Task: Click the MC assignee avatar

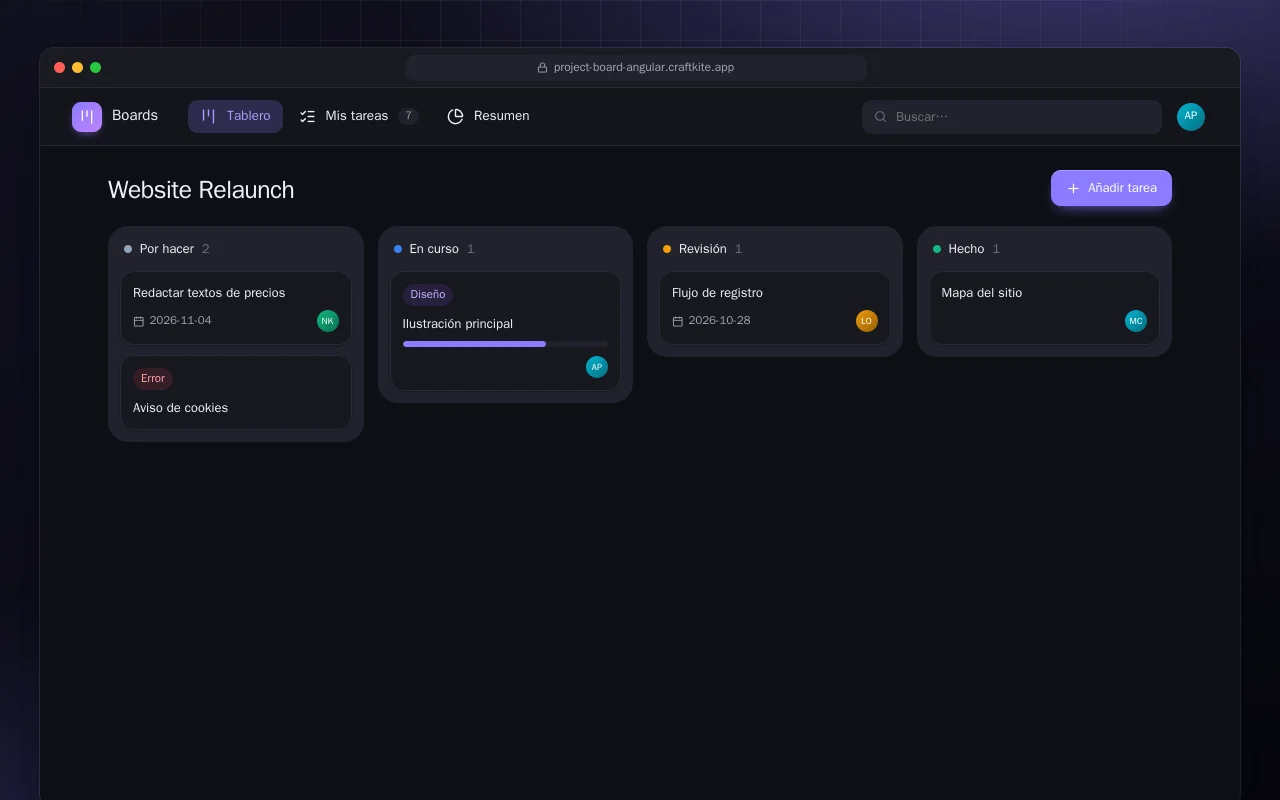Action: 1136,321
